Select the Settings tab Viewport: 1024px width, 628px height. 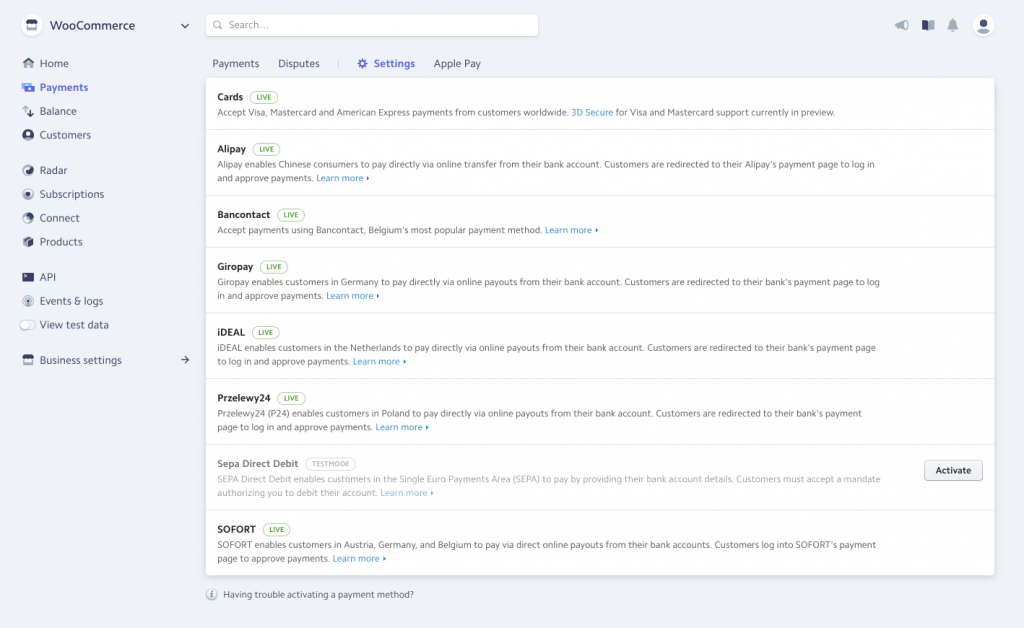point(386,64)
